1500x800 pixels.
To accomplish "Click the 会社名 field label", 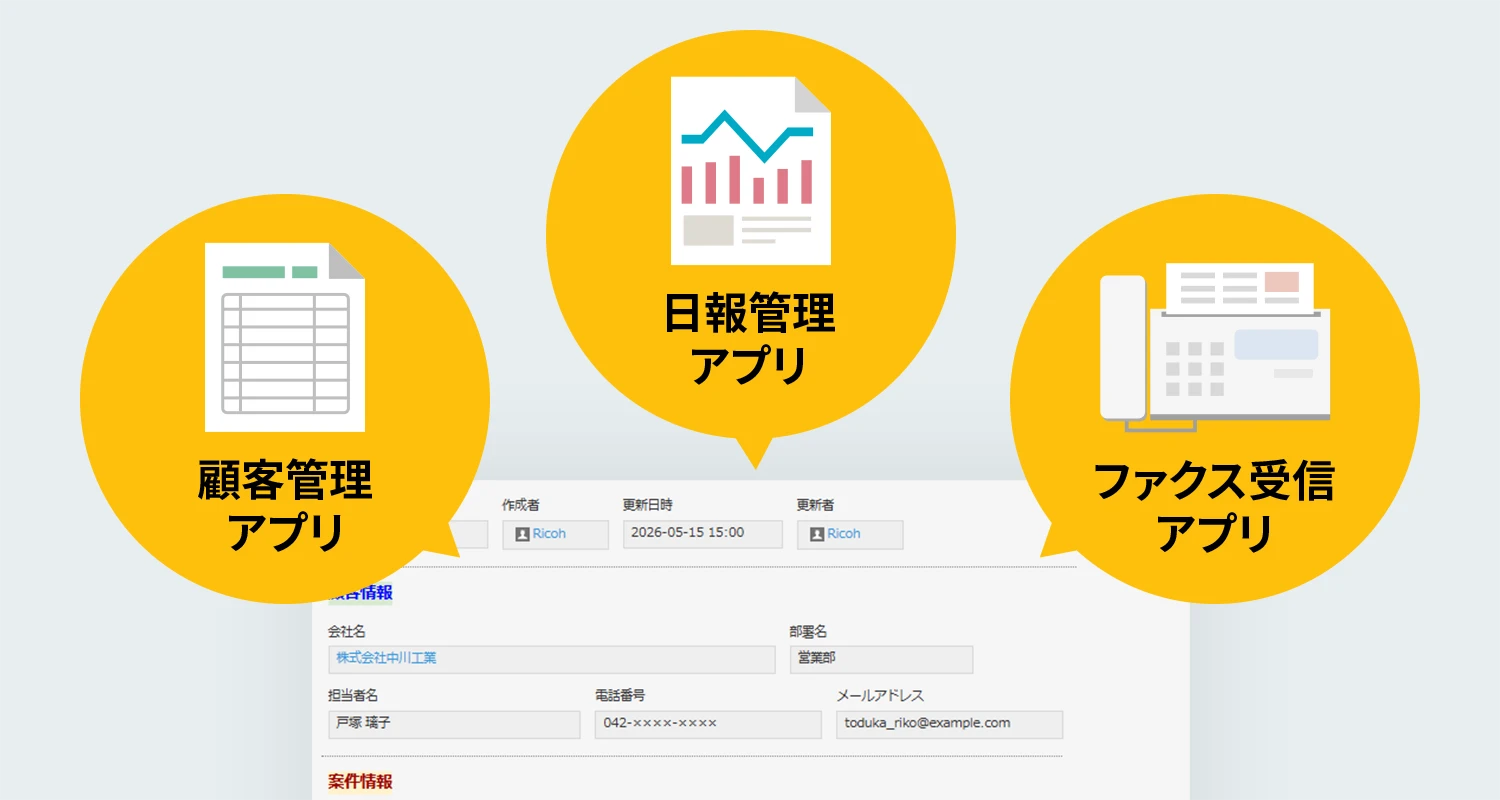I will (x=347, y=632).
